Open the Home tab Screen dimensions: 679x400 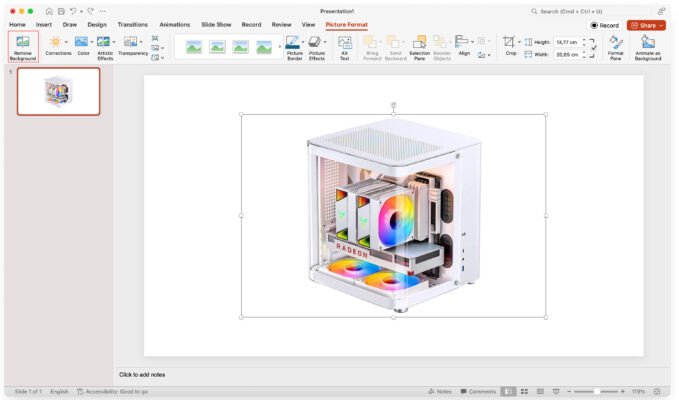click(17, 25)
